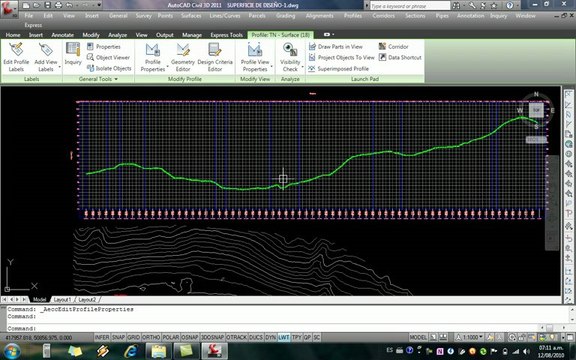Screen dimensions: 576x360
Task: Toggle POLAR tracking in status bar
Action: 170,337
